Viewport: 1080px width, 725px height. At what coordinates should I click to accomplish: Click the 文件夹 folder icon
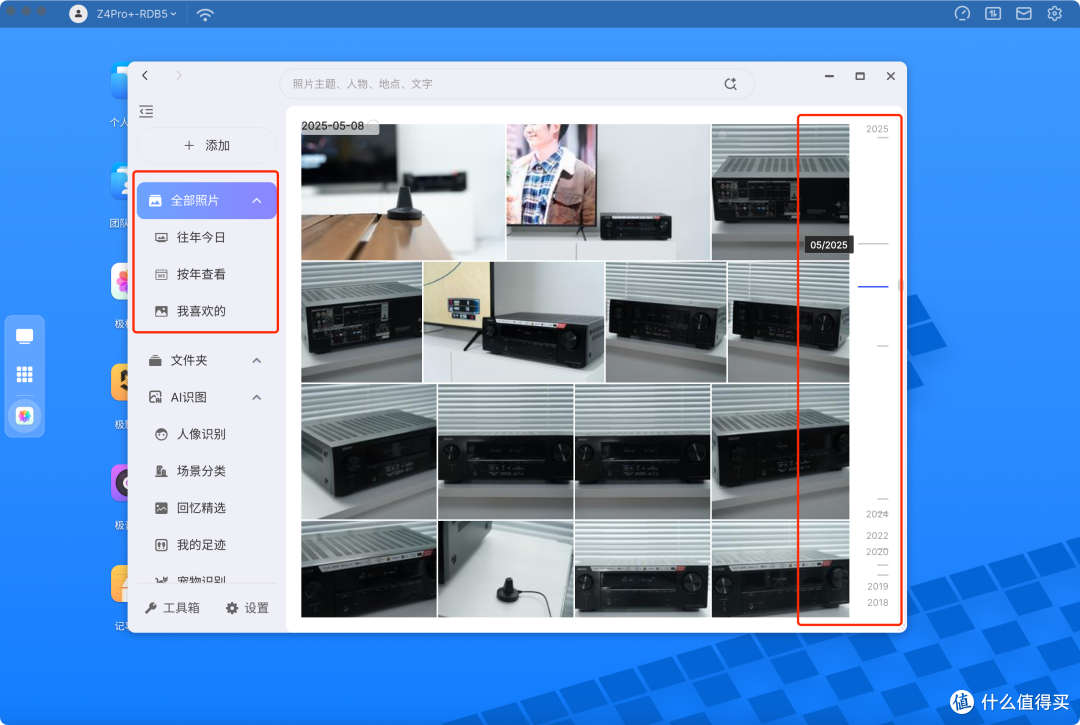pos(156,361)
